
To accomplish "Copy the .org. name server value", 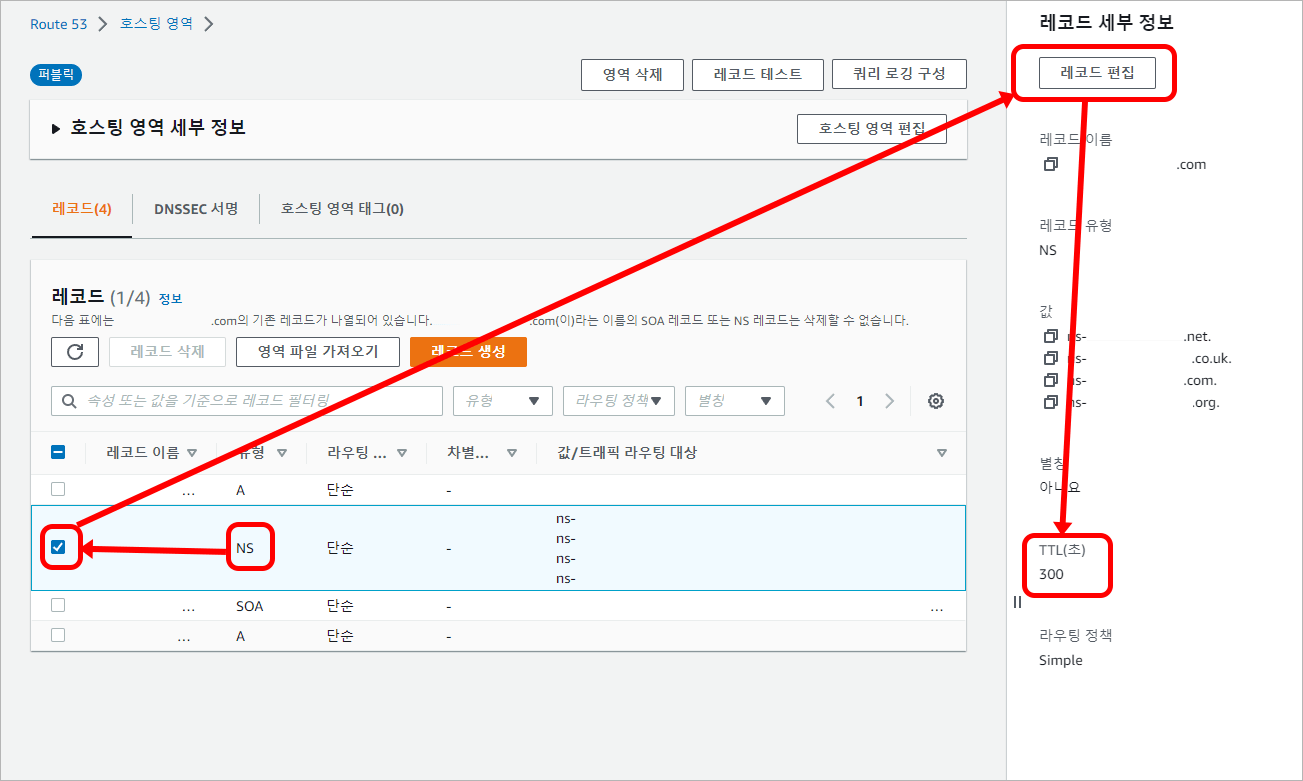I will pyautogui.click(x=1050, y=402).
